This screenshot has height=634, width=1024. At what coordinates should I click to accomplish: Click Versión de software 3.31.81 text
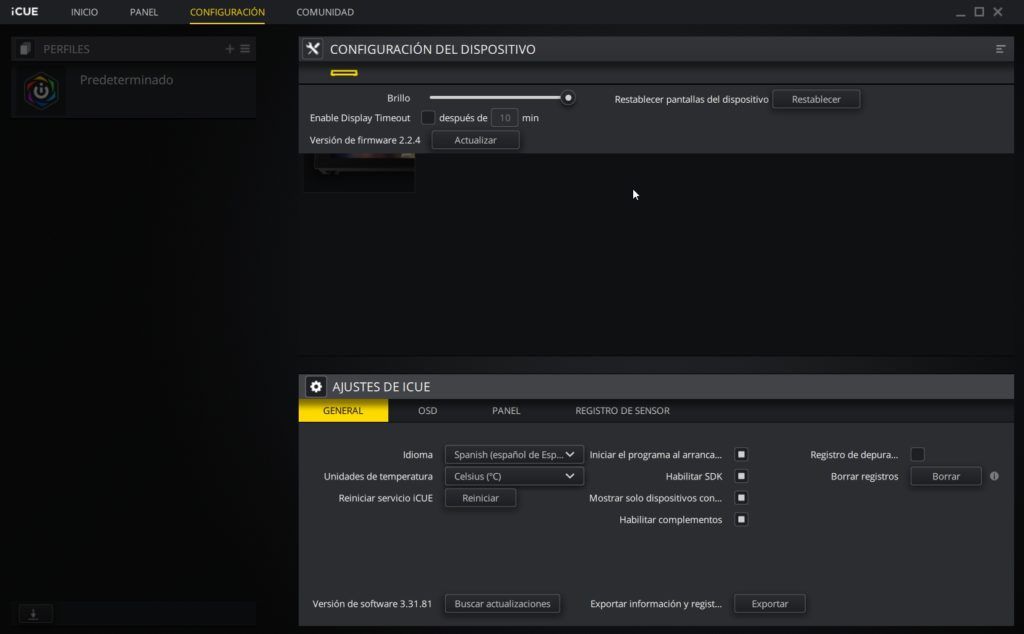pyautogui.click(x=372, y=604)
